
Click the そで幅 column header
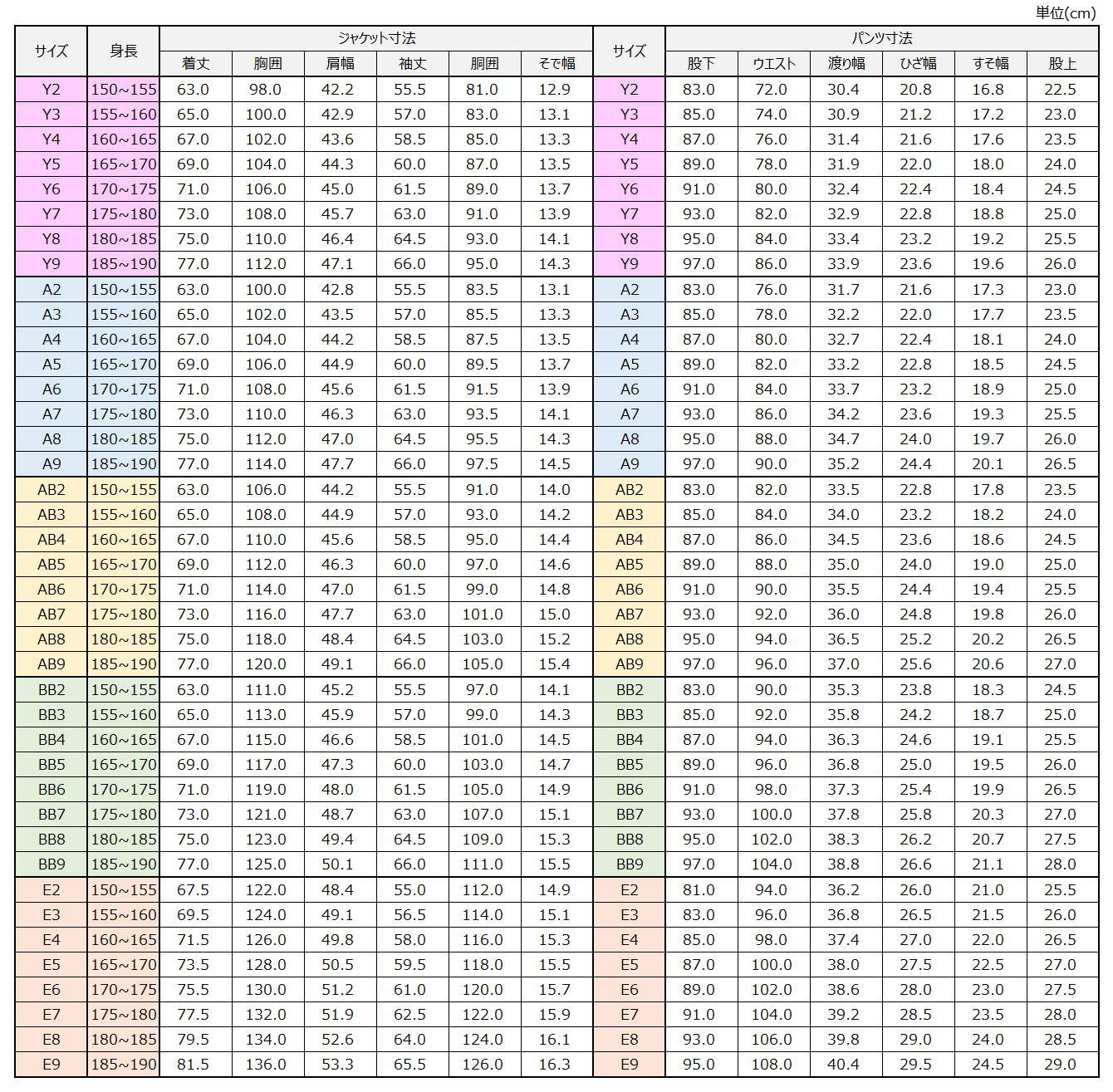pyautogui.click(x=556, y=64)
